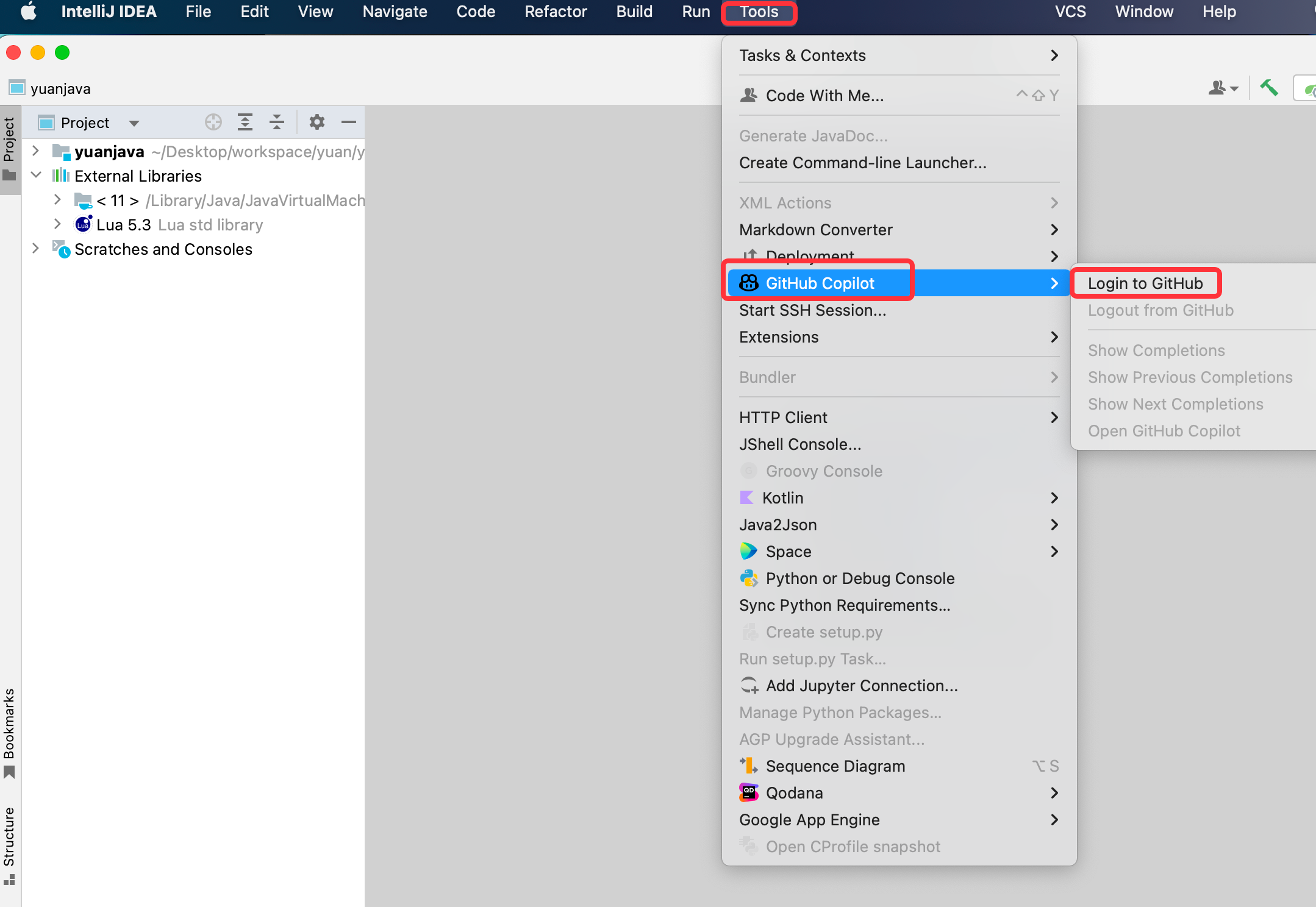Screen dimensions: 1316x907
Task: Click Scratches and Consoles icon
Action: pyautogui.click(x=61, y=249)
